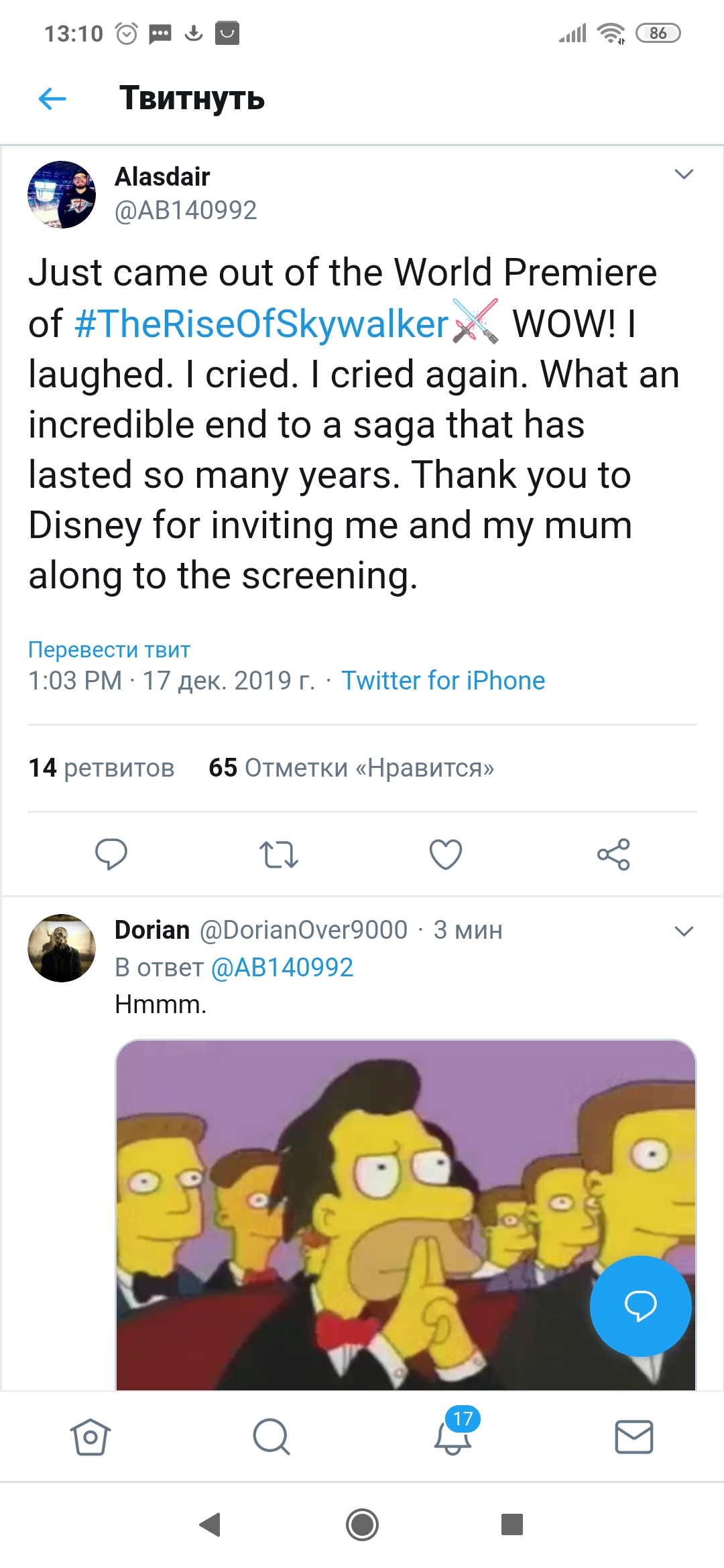Tap the floating blue reply button
This screenshot has width=724, height=1568.
(640, 1306)
